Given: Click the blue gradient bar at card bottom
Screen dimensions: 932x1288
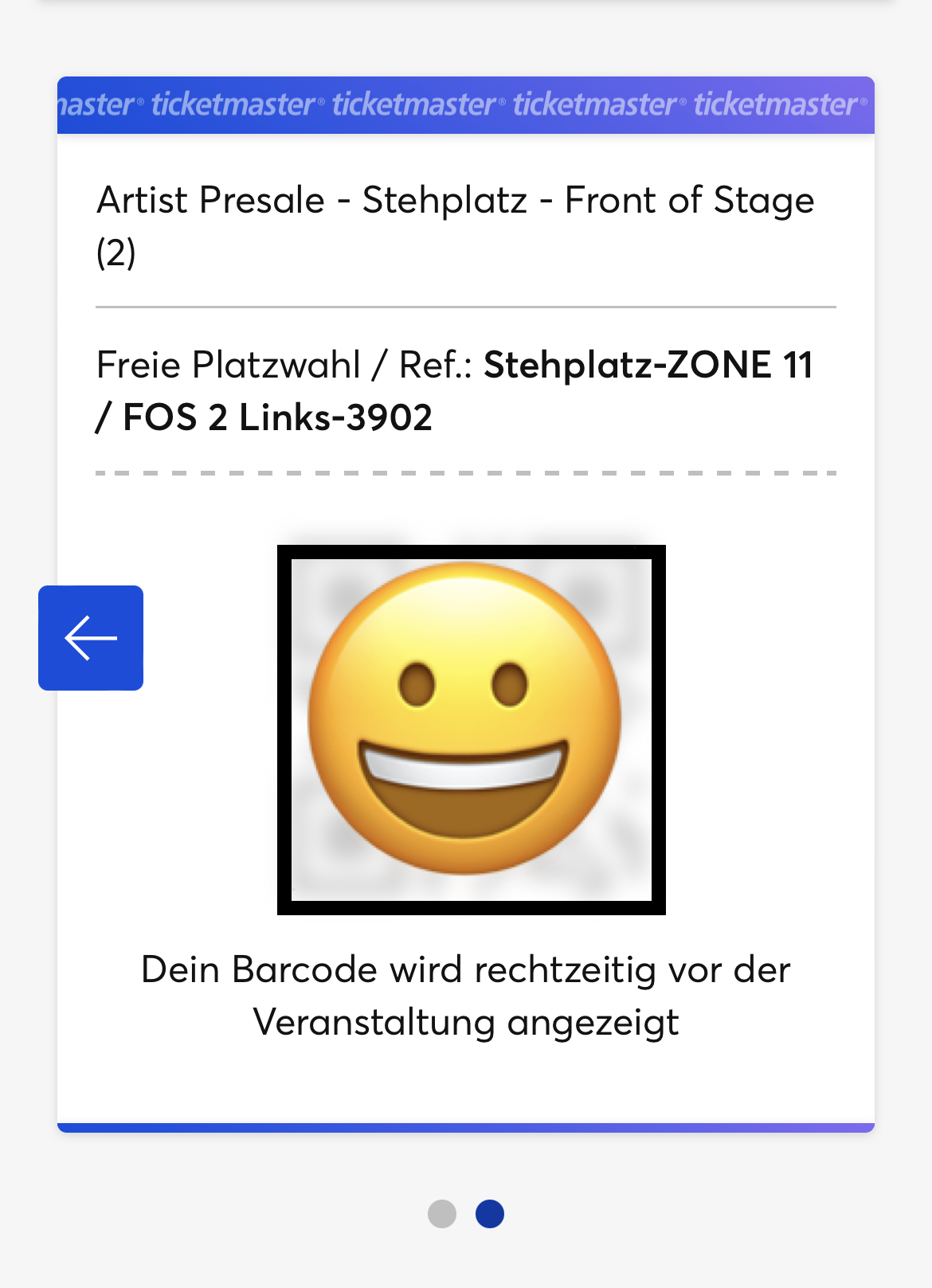Looking at the screenshot, I should click(x=466, y=1127).
